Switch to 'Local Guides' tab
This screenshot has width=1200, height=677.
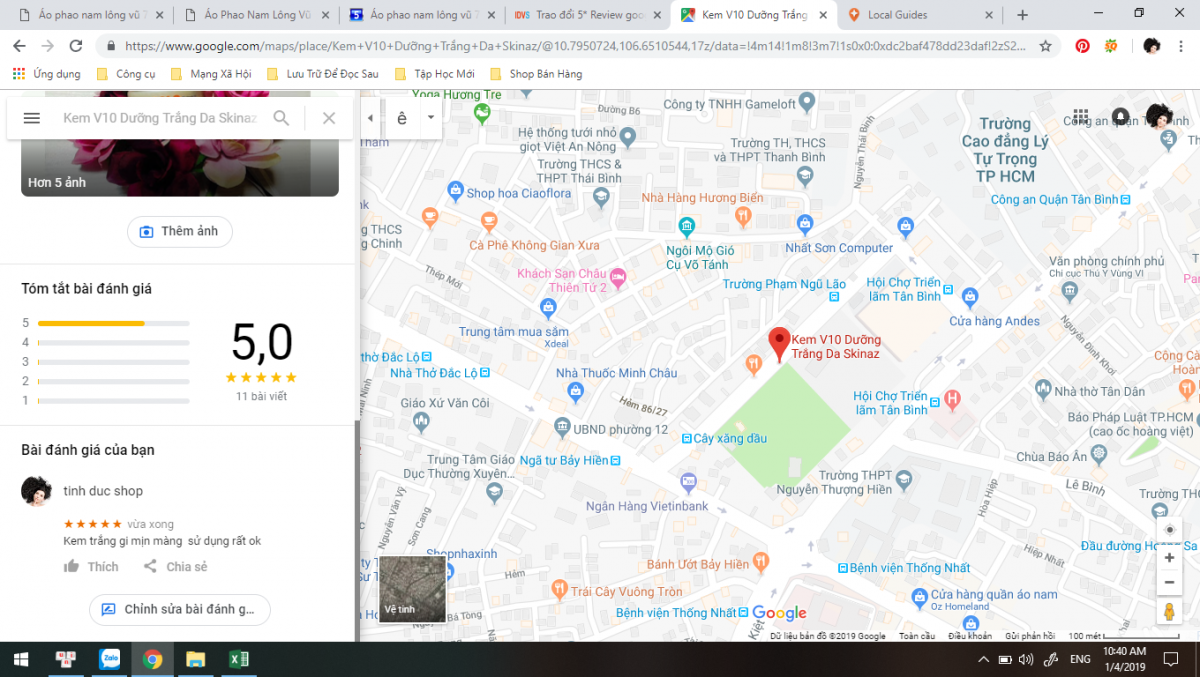tap(920, 15)
